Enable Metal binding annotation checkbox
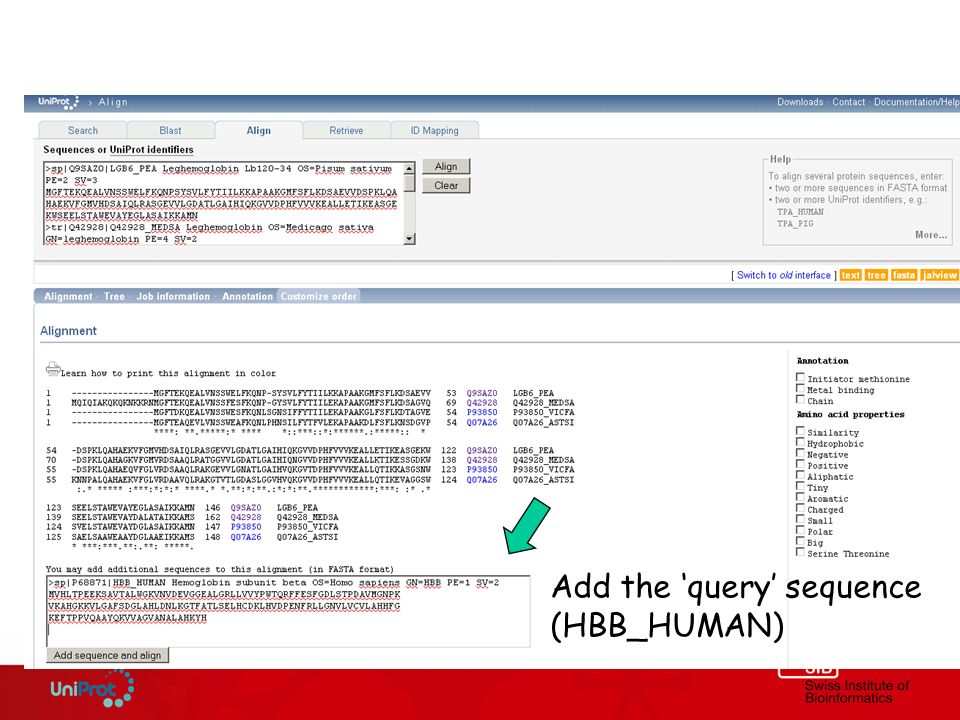 click(x=800, y=388)
